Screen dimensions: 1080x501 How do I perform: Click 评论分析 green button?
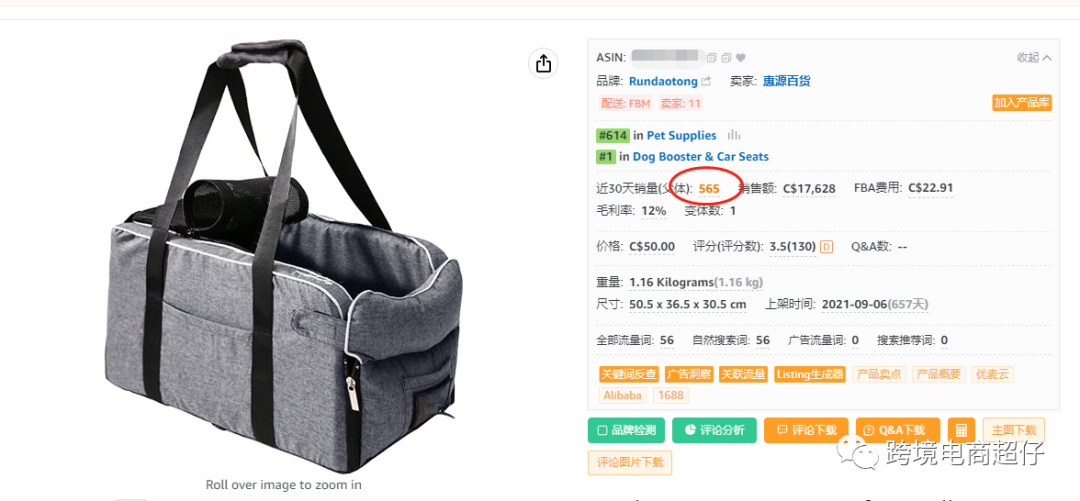pos(714,430)
